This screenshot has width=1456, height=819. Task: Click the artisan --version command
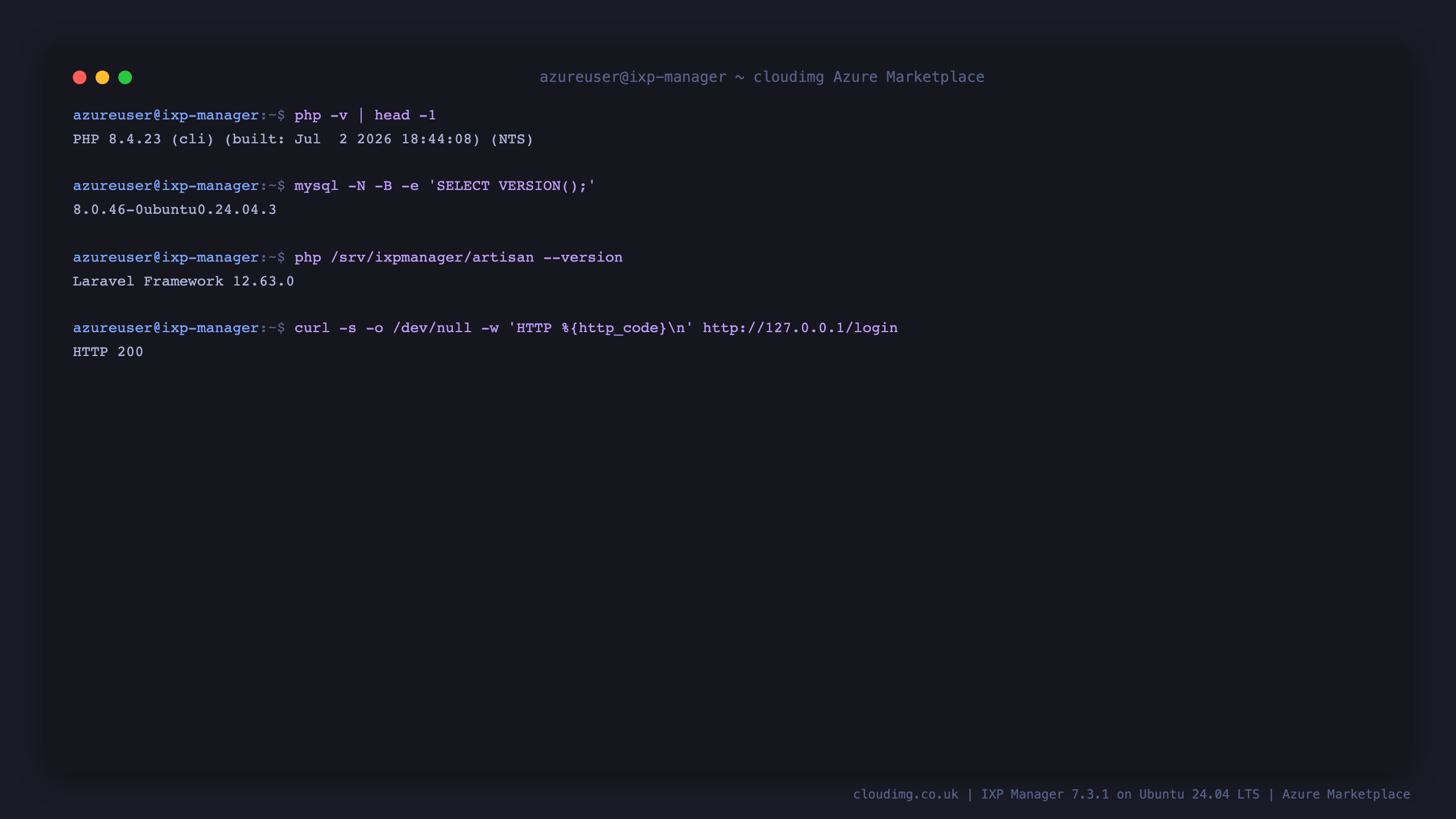[x=458, y=258]
